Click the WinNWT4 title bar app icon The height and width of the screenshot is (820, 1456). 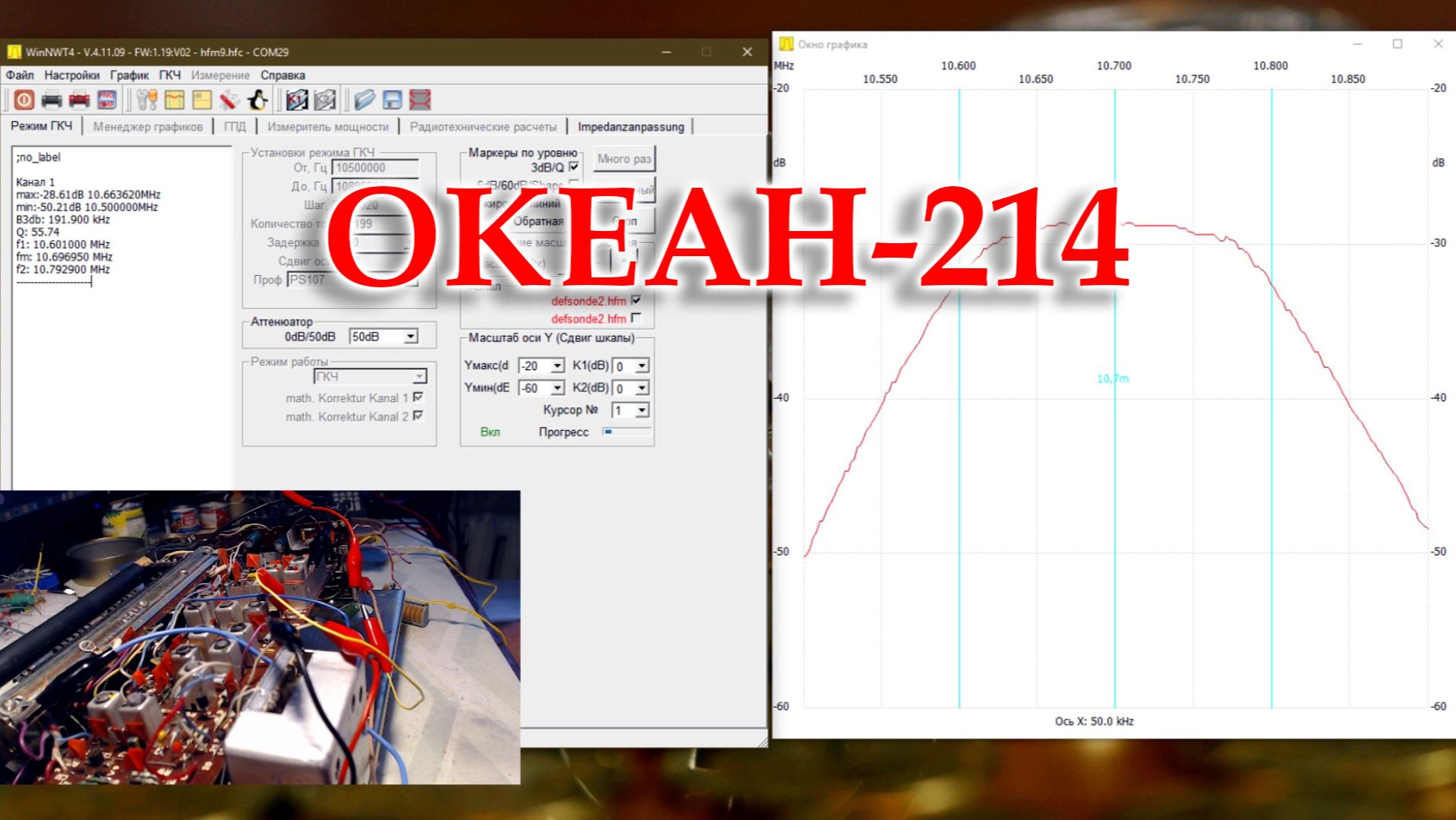pos(14,52)
